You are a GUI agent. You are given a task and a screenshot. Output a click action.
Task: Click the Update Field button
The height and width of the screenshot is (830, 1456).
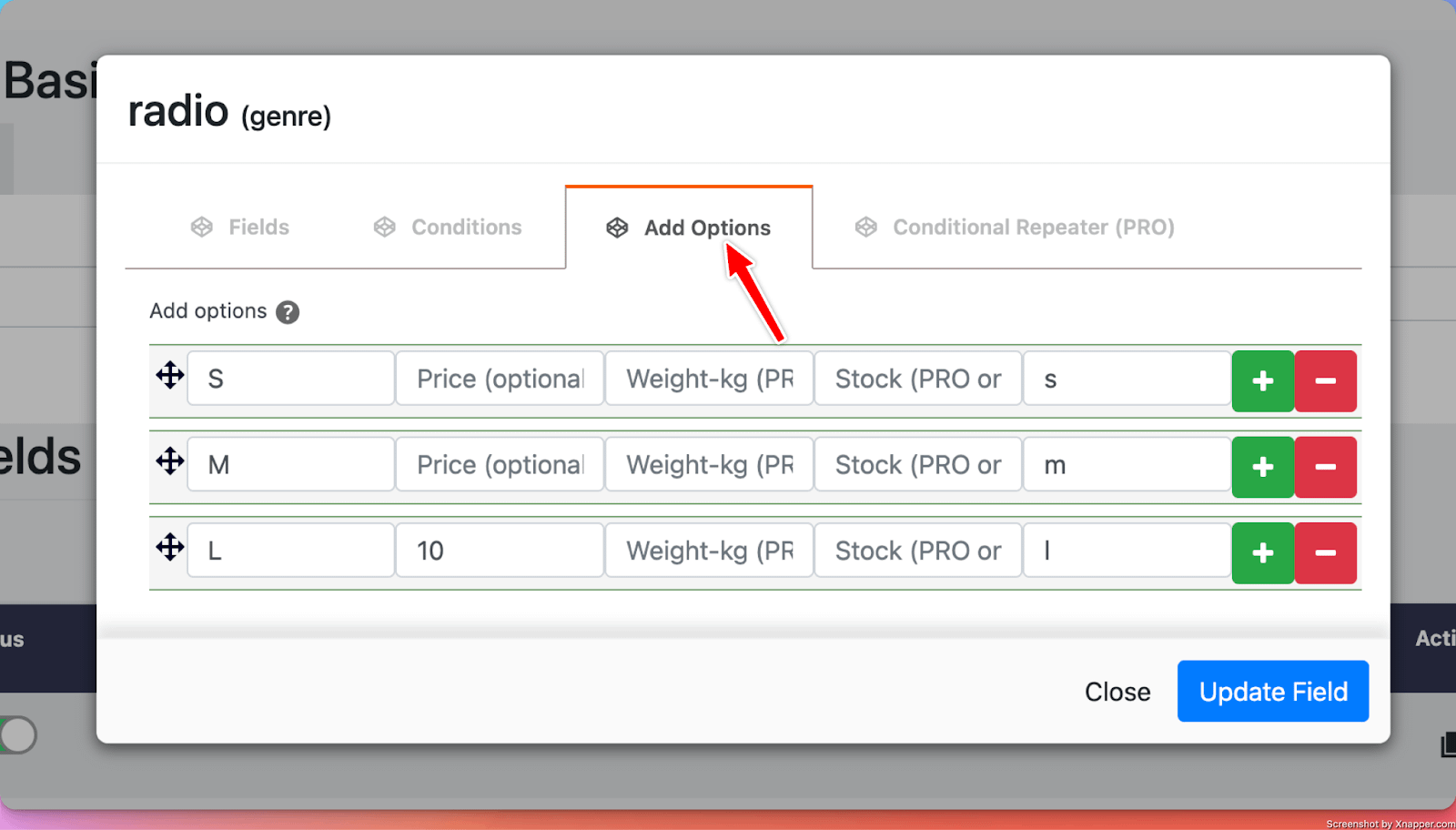click(1272, 692)
